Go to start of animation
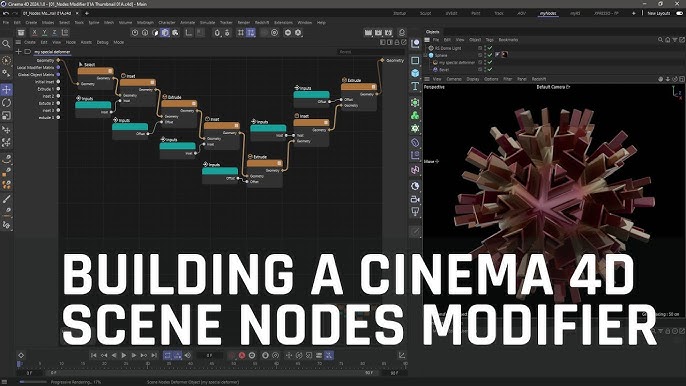 click(x=94, y=355)
